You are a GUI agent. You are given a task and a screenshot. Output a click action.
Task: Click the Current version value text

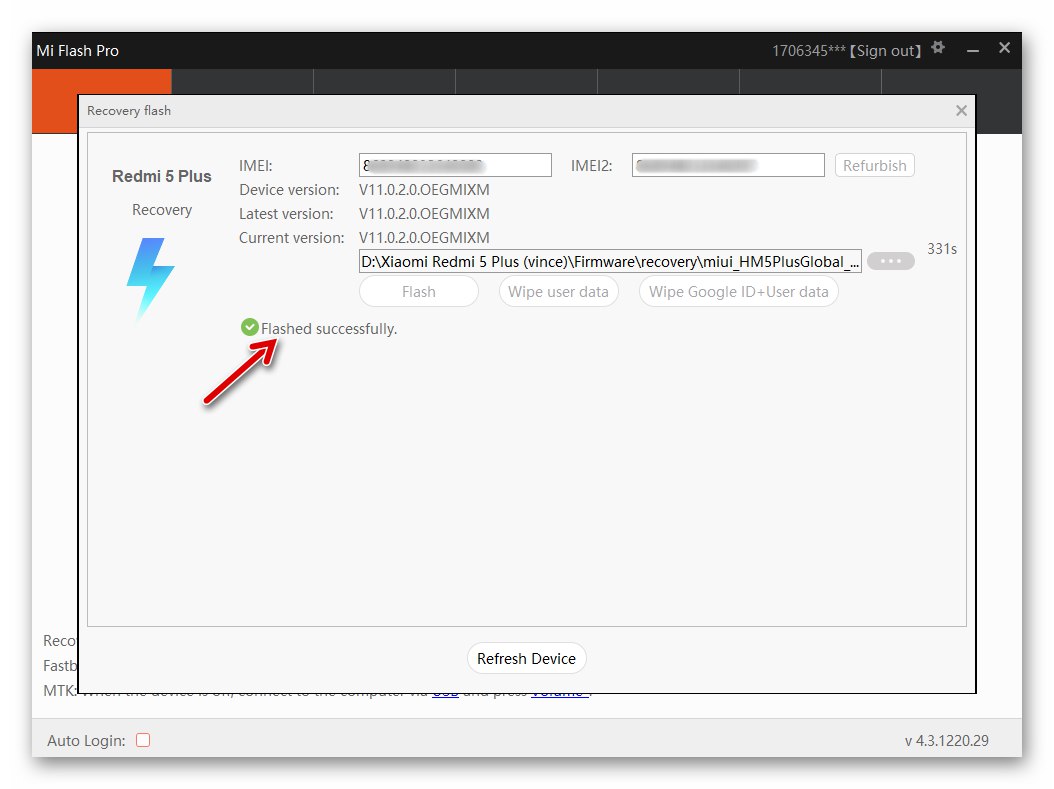424,238
